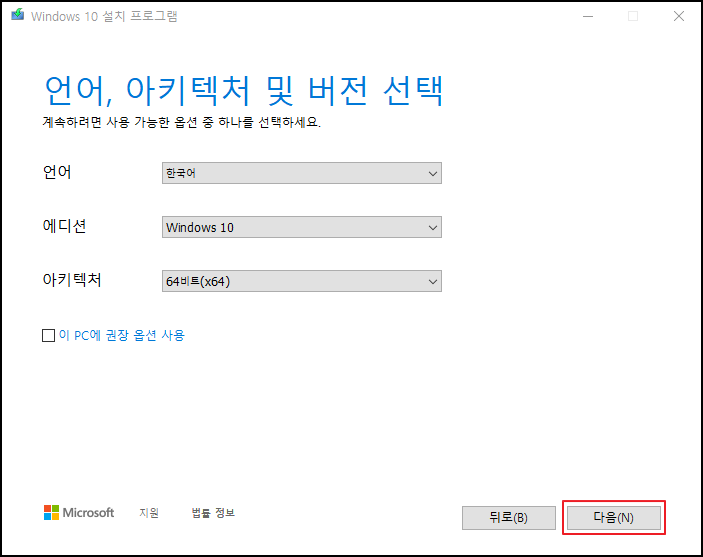Viewport: 703px width, 557px height.
Task: Click the 뒤로(B) button
Action: click(509, 518)
